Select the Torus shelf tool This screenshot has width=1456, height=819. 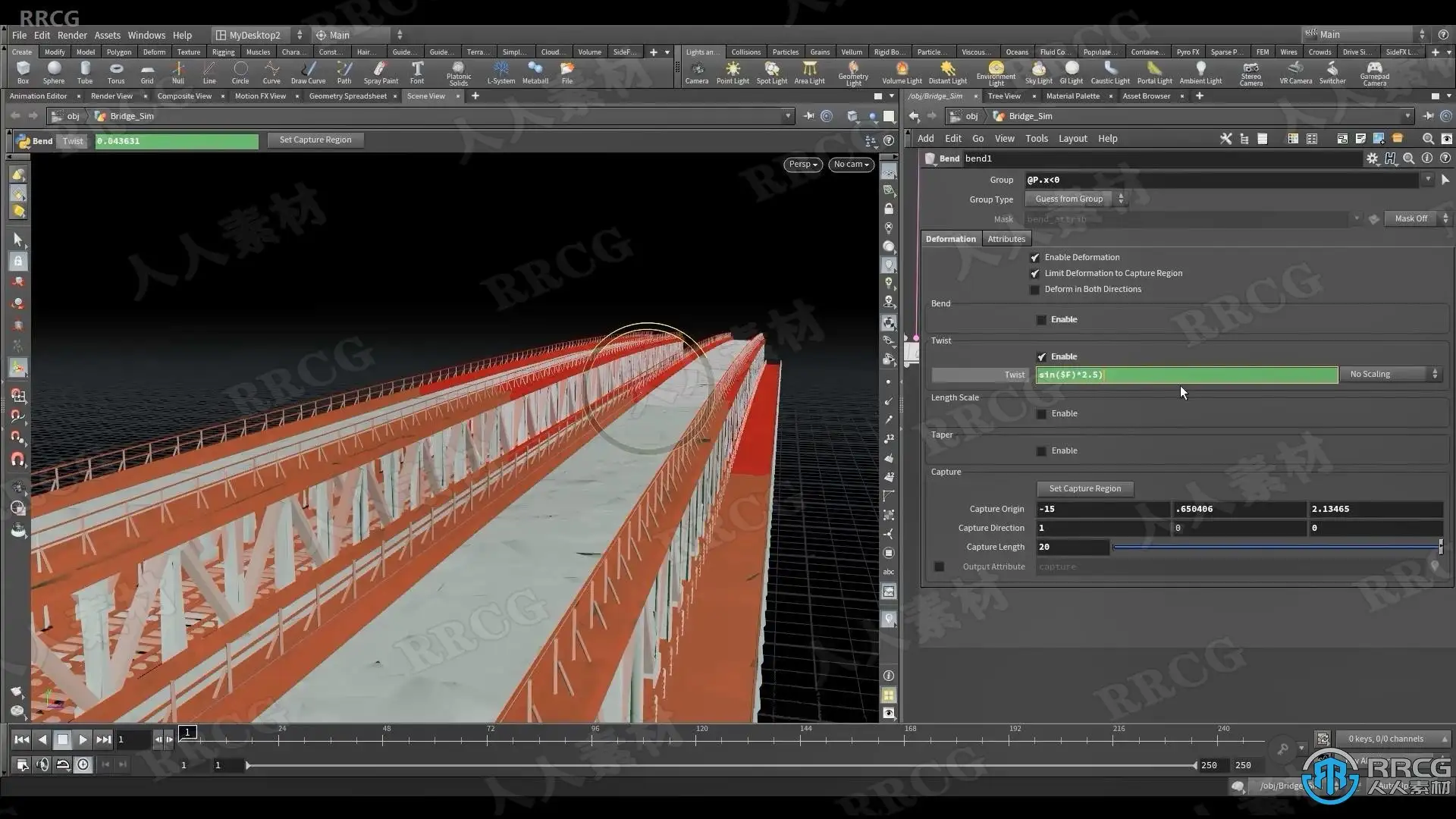pyautogui.click(x=116, y=72)
